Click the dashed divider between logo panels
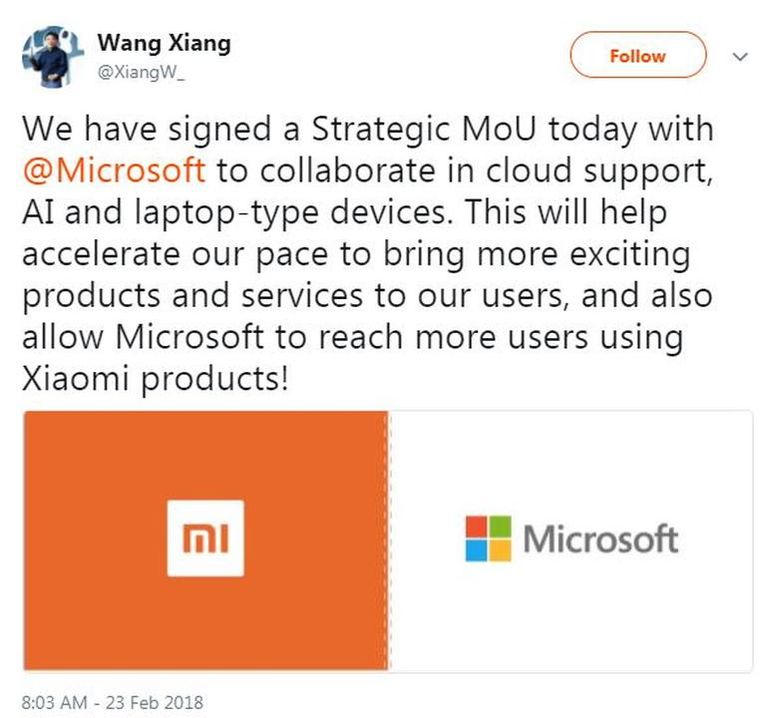The height and width of the screenshot is (718, 768). click(388, 540)
